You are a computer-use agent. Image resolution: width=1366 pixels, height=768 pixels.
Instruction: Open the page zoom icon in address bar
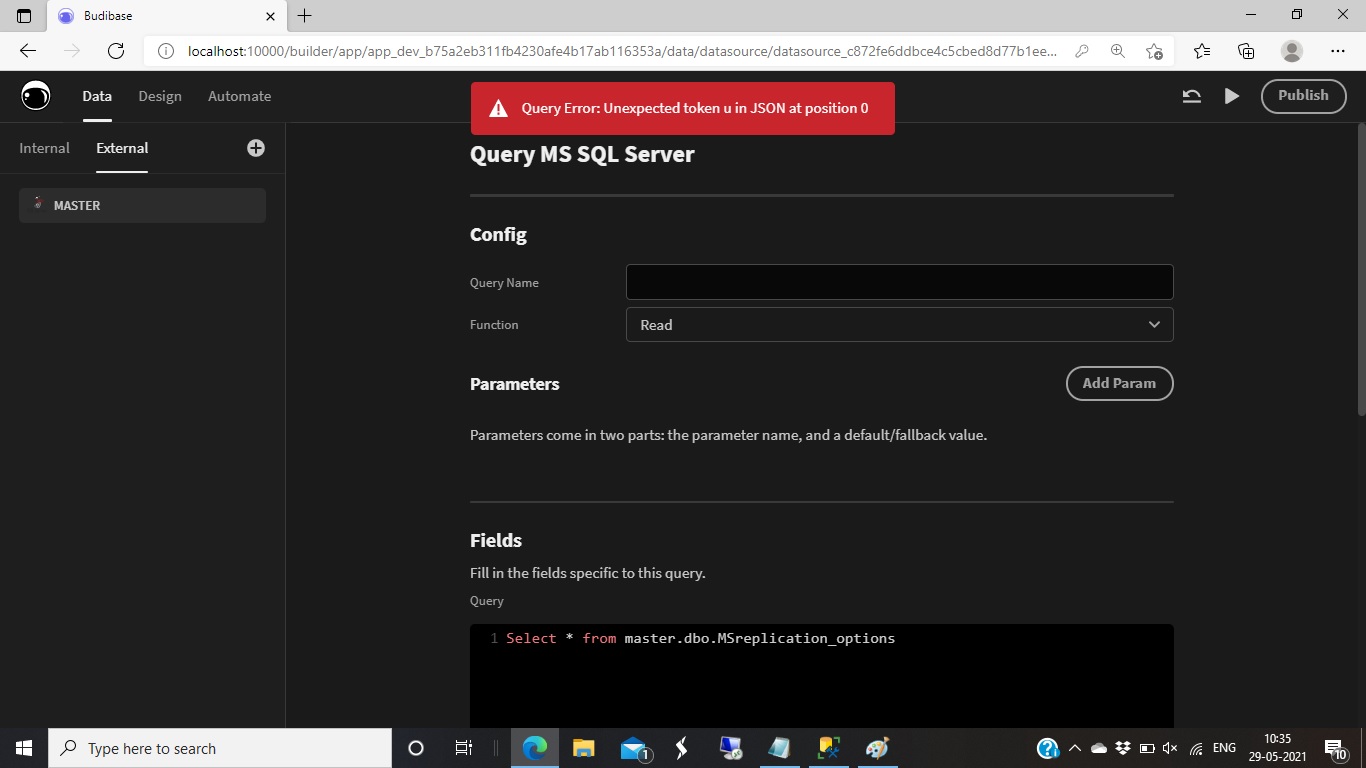pyautogui.click(x=1118, y=49)
